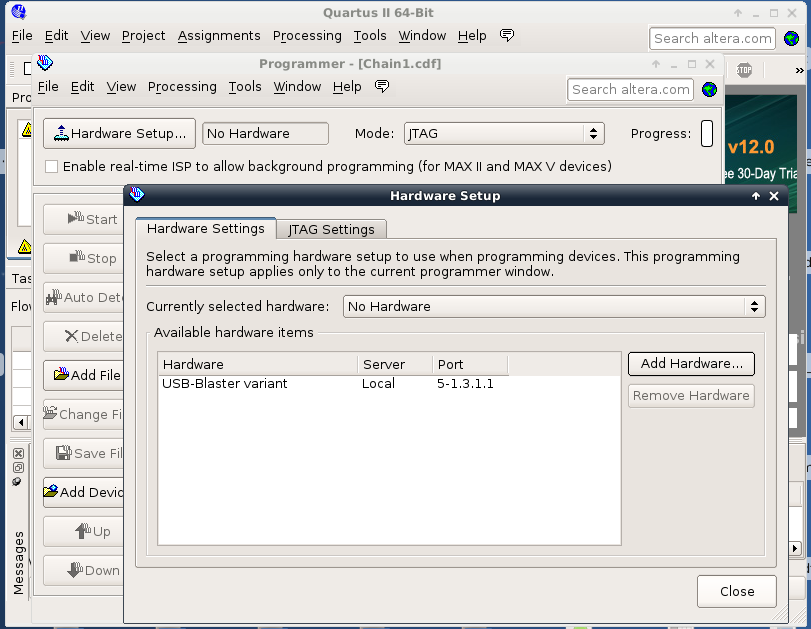Image resolution: width=811 pixels, height=629 pixels.
Task: Click the Add Hardware... button
Action: (x=691, y=363)
